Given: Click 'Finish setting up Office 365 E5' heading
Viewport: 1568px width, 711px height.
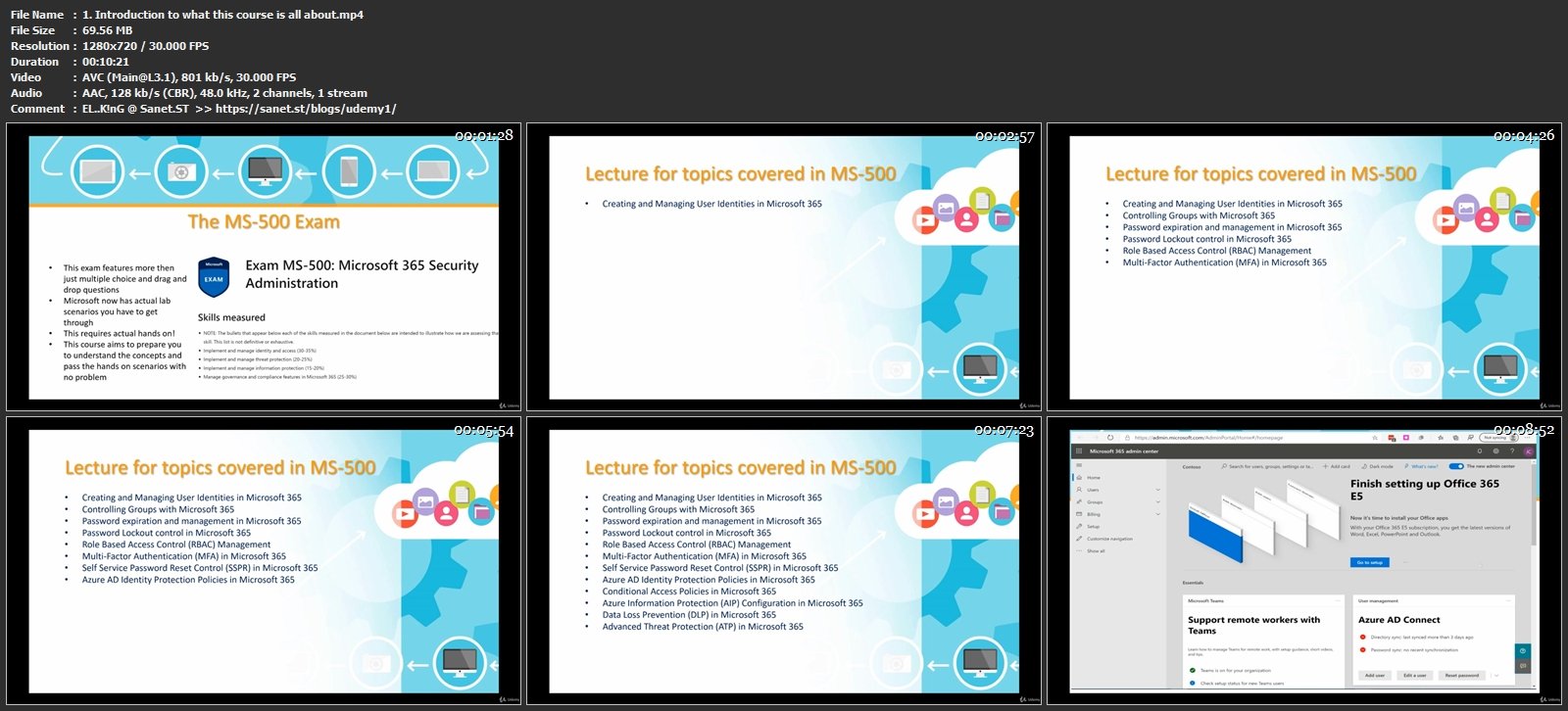Looking at the screenshot, I should click(x=1425, y=490).
